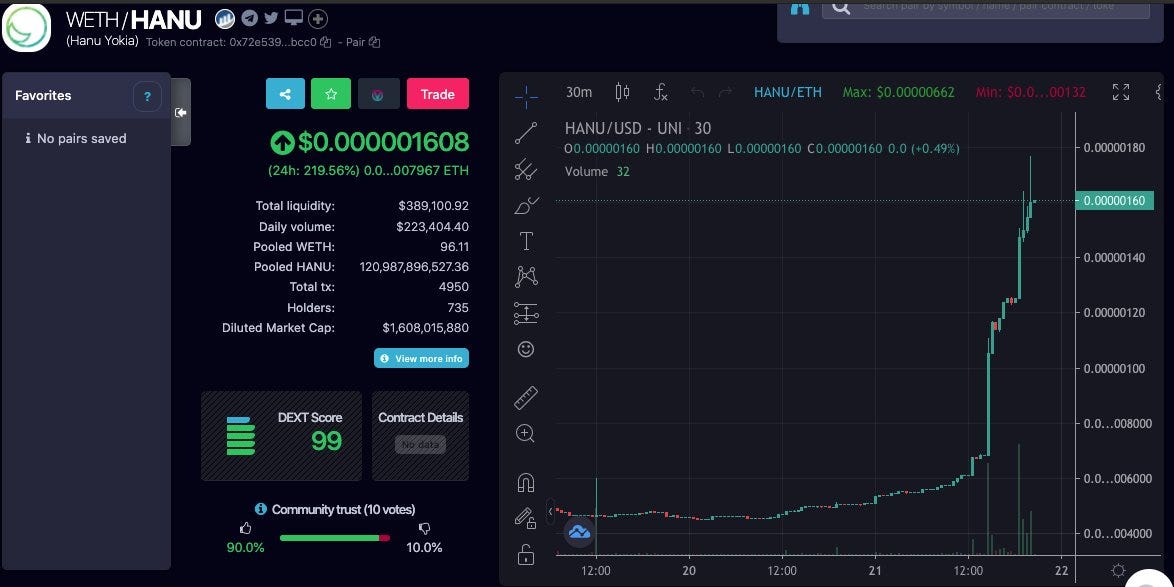
Task: Select the text annotation tool
Action: tap(526, 241)
